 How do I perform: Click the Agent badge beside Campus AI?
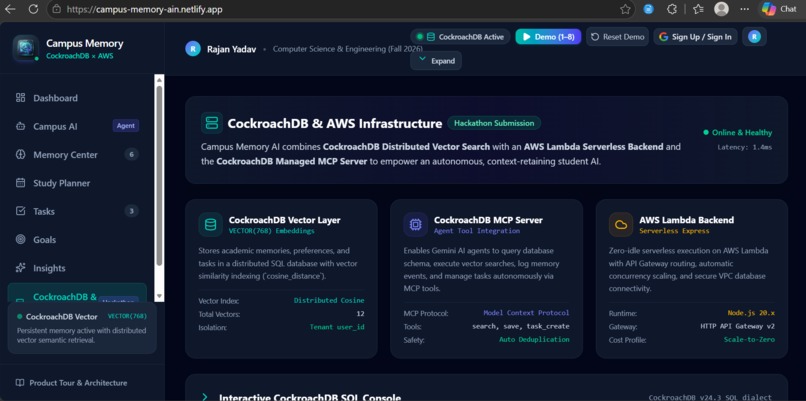[125, 125]
